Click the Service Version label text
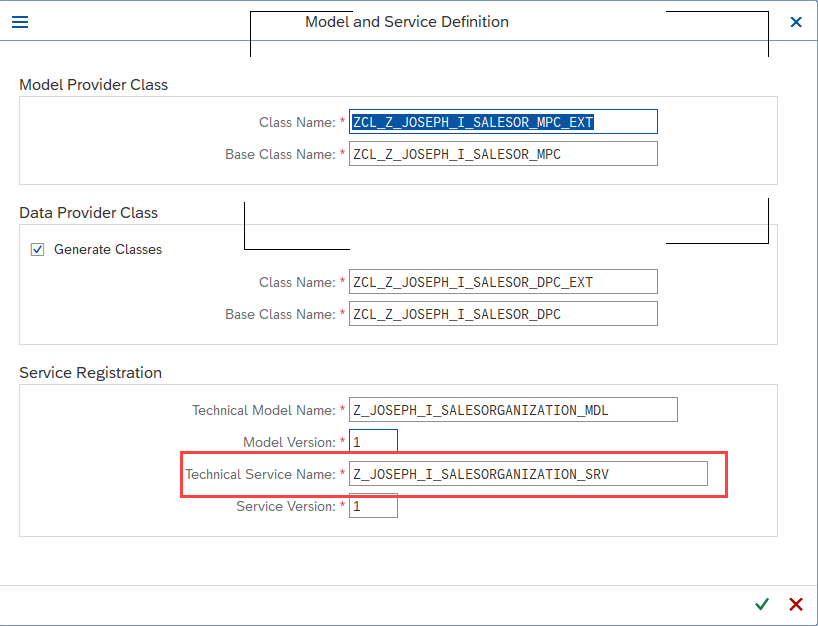818x626 pixels. point(285,506)
